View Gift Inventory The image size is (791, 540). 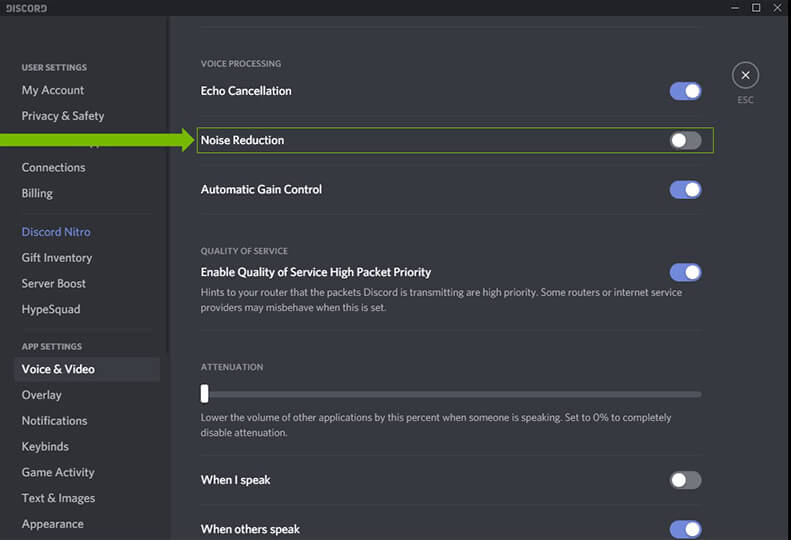(x=57, y=258)
